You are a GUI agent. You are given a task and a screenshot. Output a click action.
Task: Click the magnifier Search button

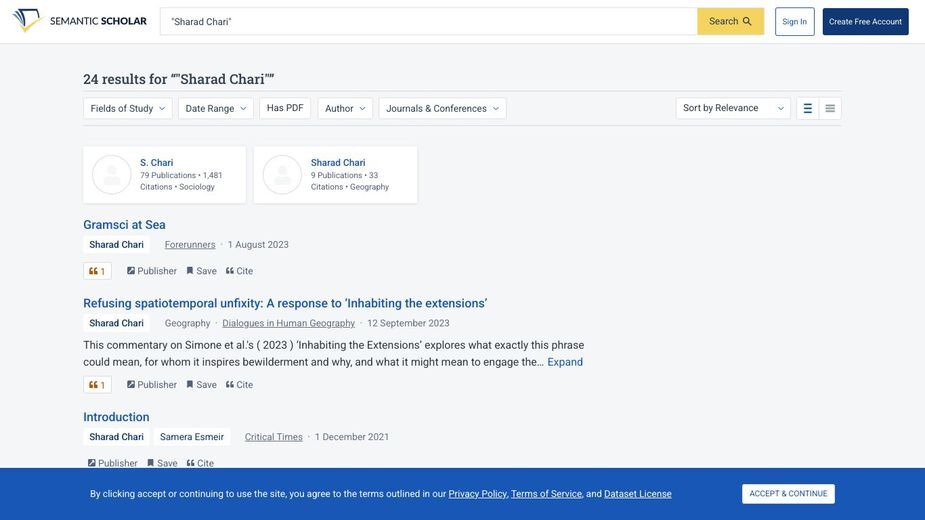coord(730,21)
